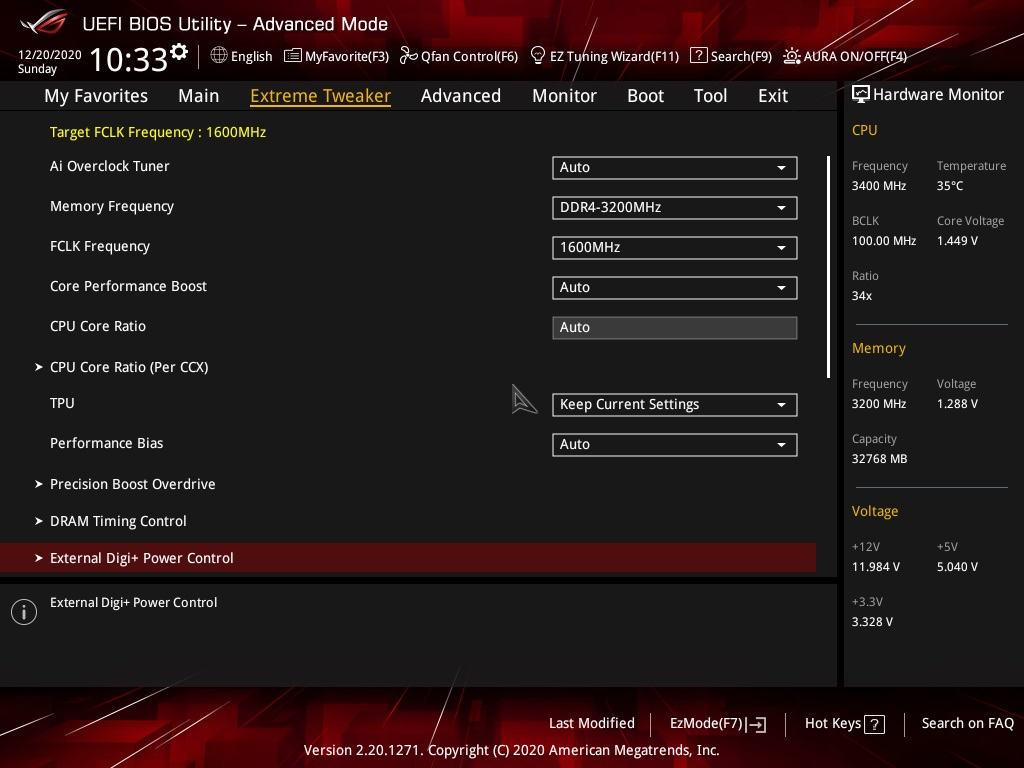Click the Target FCLK Frequency text
Image resolution: width=1024 pixels, height=768 pixels.
pos(158,132)
